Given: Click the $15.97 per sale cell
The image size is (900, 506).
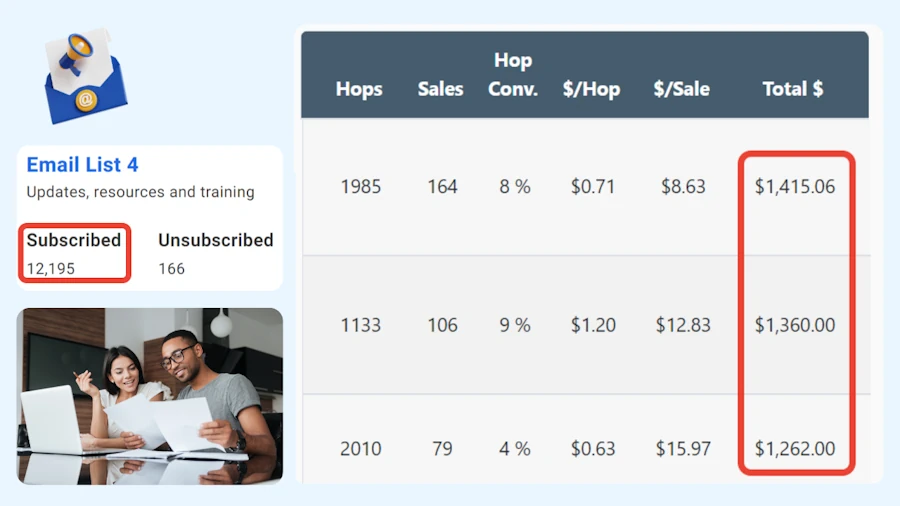Looking at the screenshot, I should pos(681,448).
